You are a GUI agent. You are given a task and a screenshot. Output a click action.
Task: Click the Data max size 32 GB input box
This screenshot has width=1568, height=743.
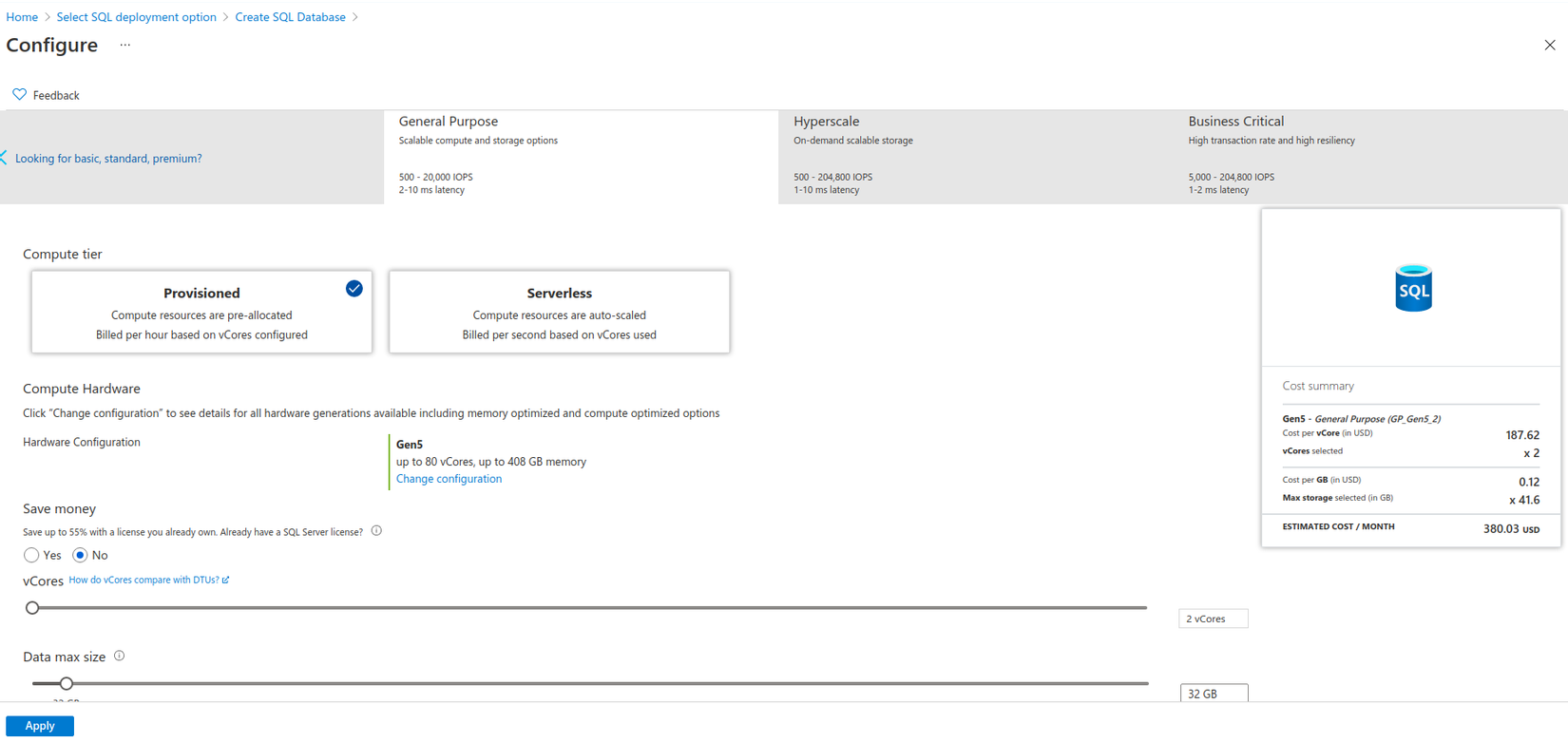click(x=1214, y=694)
